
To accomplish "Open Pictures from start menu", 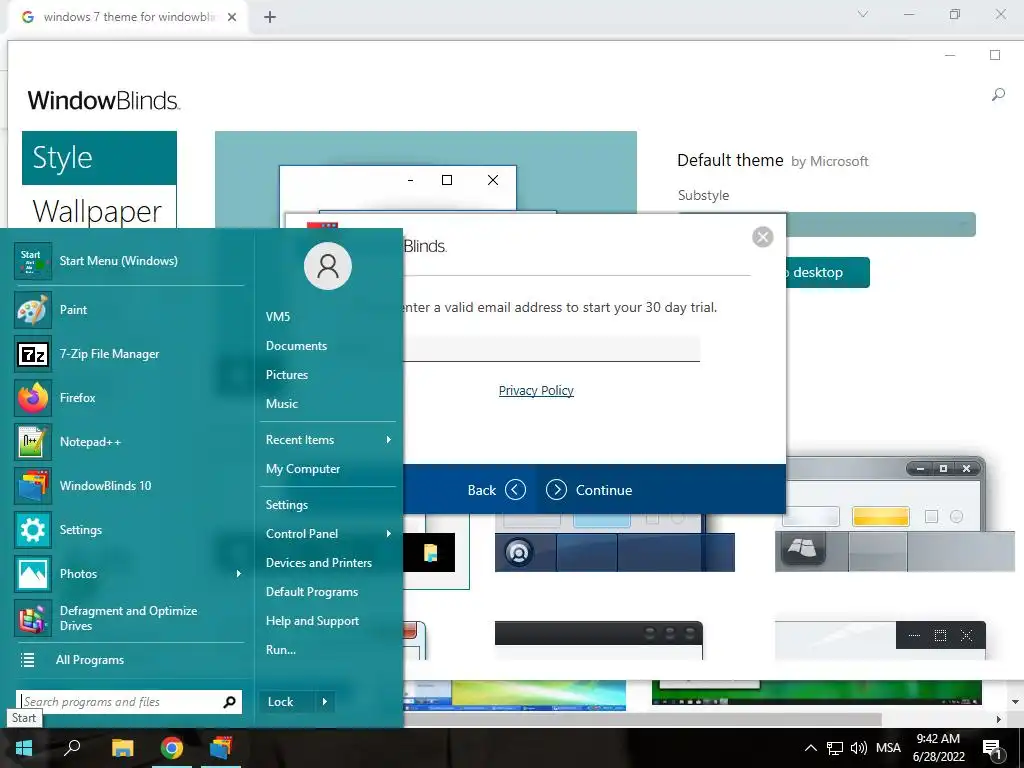I will point(287,375).
